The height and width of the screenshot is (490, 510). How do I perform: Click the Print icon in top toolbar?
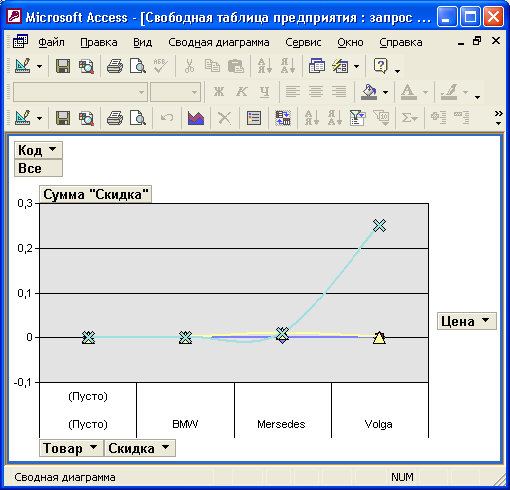click(115, 66)
